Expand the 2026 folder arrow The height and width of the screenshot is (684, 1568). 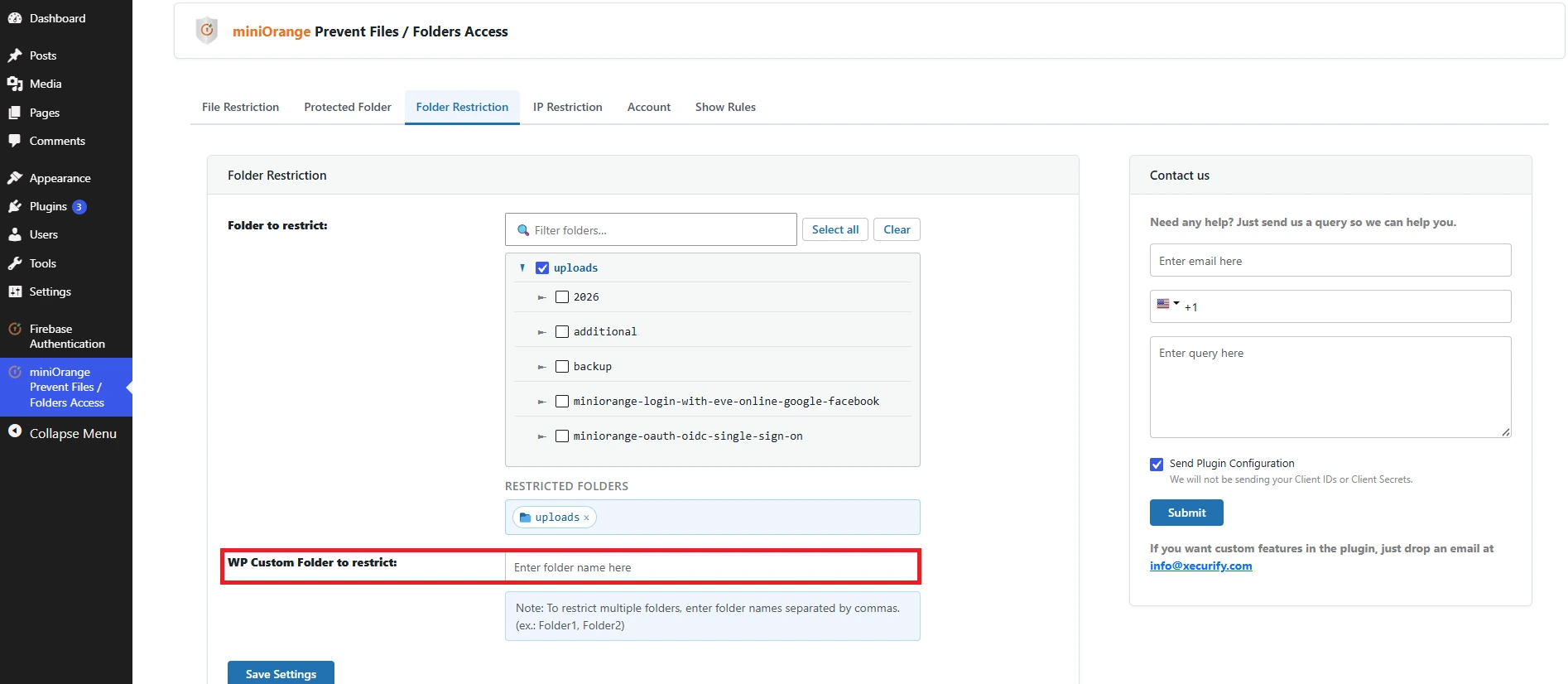(542, 297)
